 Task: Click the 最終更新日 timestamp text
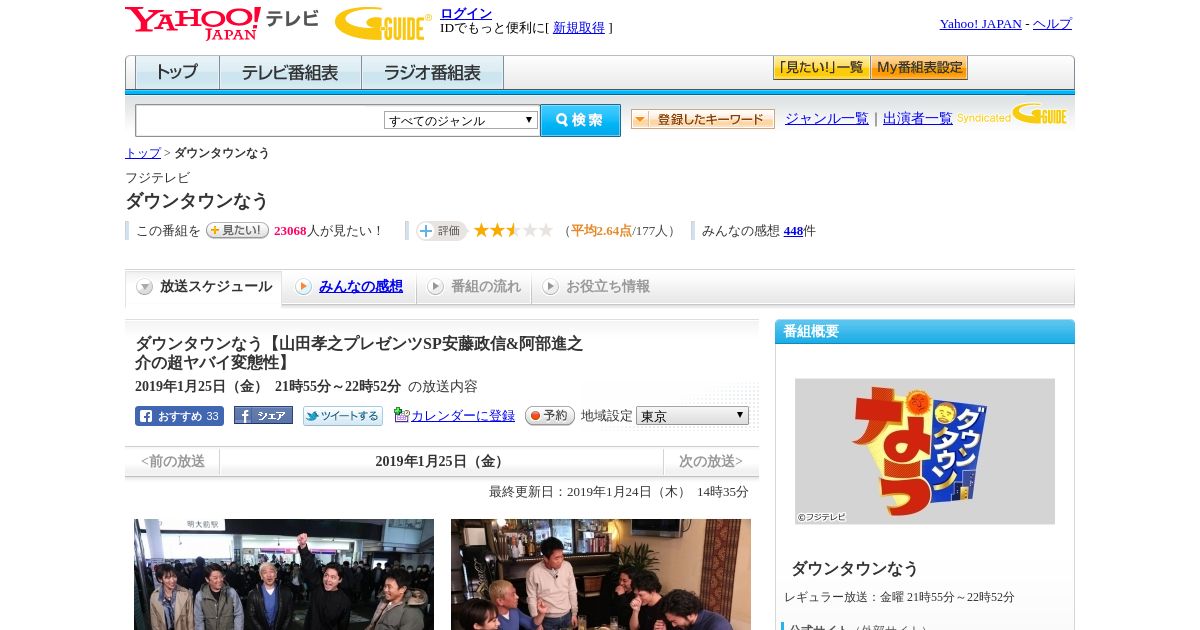(x=619, y=491)
